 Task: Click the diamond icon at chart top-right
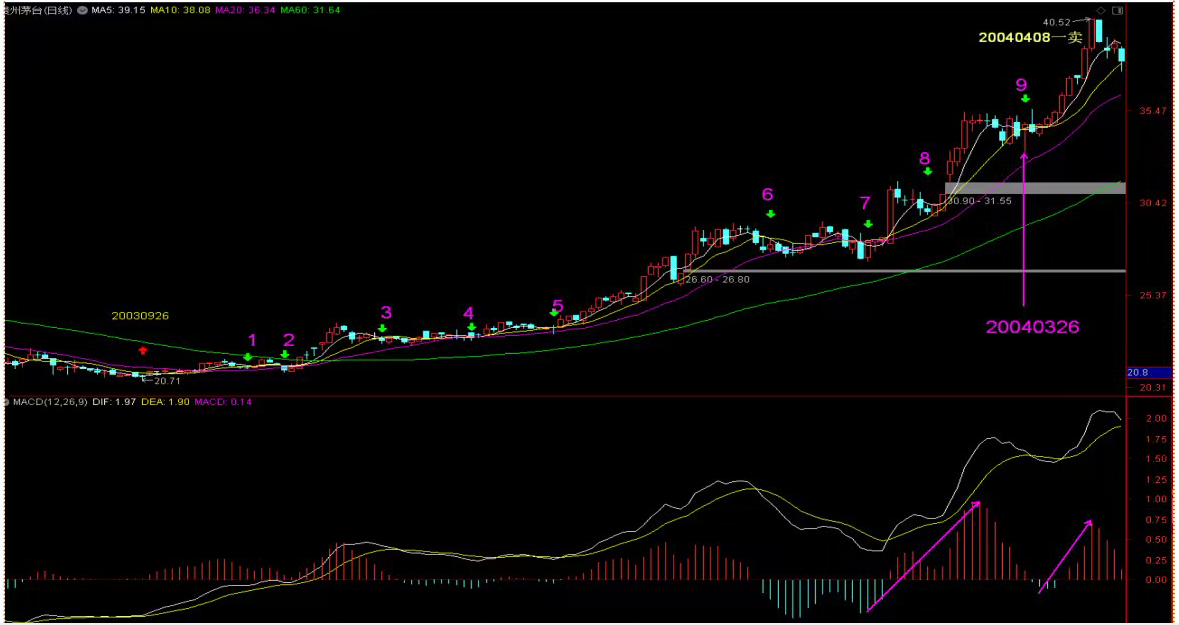(x=1100, y=9)
